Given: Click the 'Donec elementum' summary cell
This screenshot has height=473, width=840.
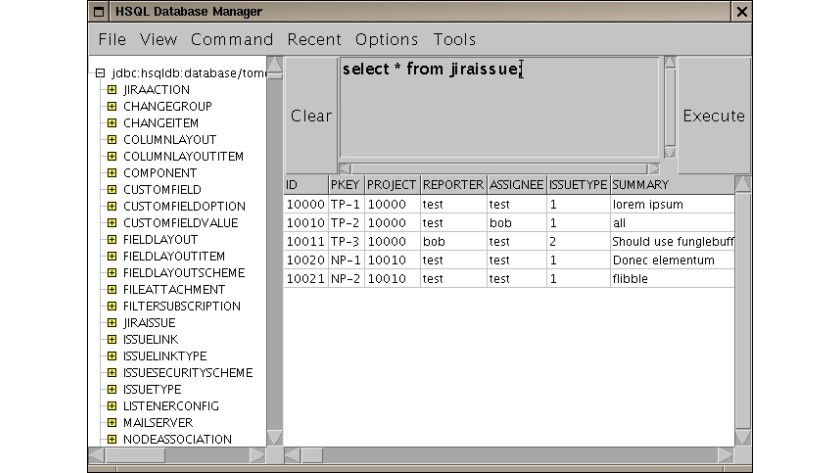Looking at the screenshot, I should click(x=672, y=260).
